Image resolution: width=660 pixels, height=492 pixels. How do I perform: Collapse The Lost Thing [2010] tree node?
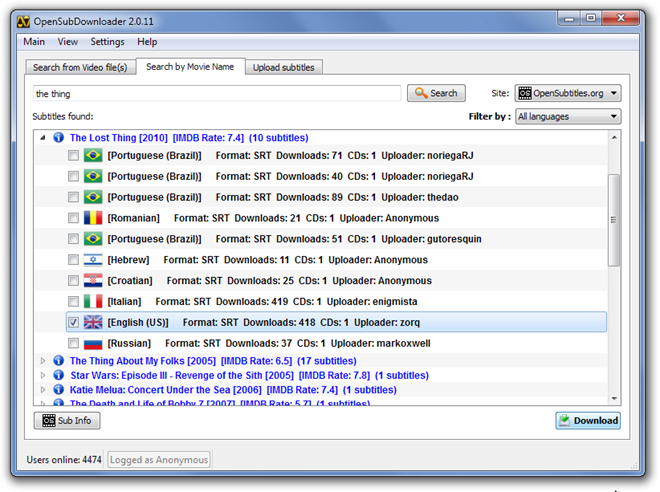coord(43,138)
